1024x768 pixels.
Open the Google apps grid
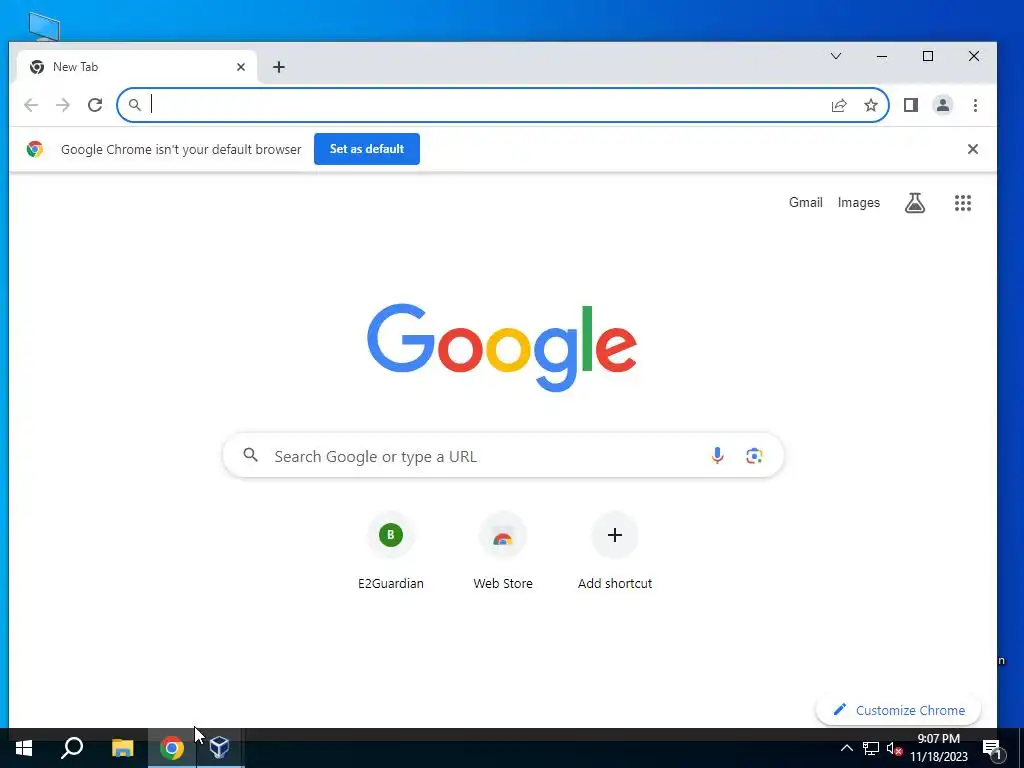tap(963, 203)
